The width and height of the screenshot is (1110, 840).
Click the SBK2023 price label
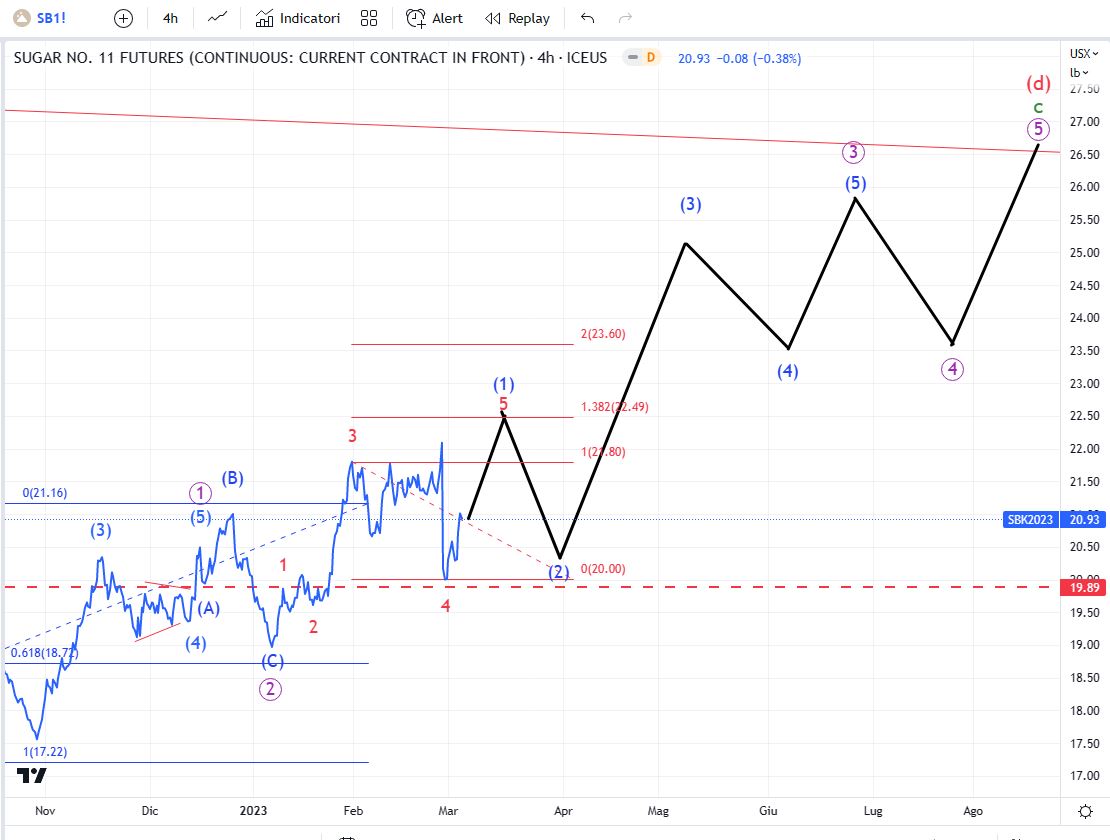1030,519
